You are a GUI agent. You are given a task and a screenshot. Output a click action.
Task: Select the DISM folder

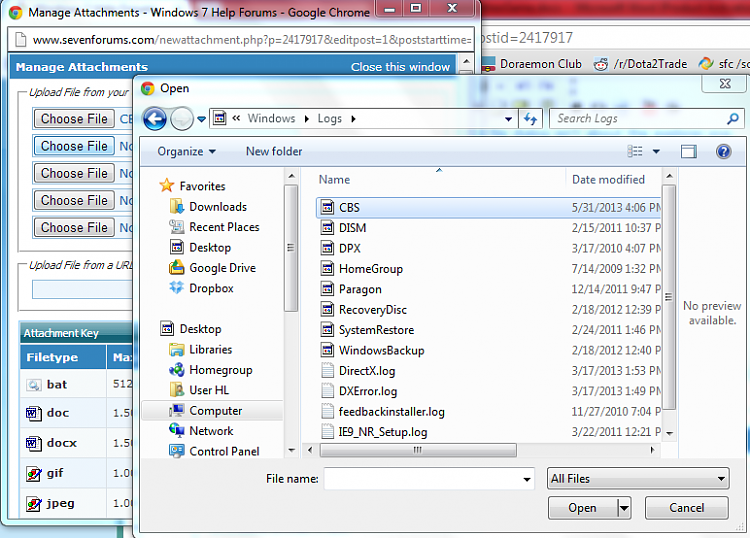point(488,228)
